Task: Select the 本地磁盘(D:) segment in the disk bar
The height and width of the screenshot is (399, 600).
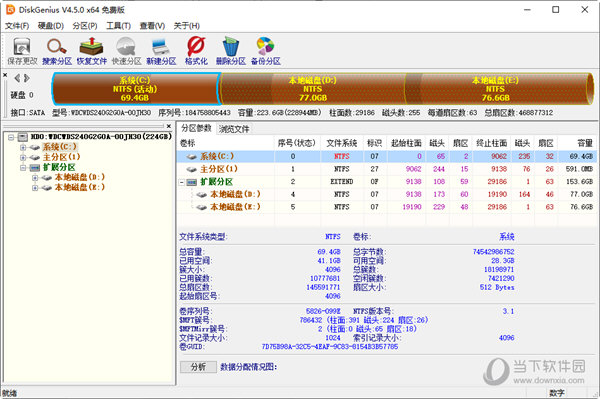Action: coord(313,89)
